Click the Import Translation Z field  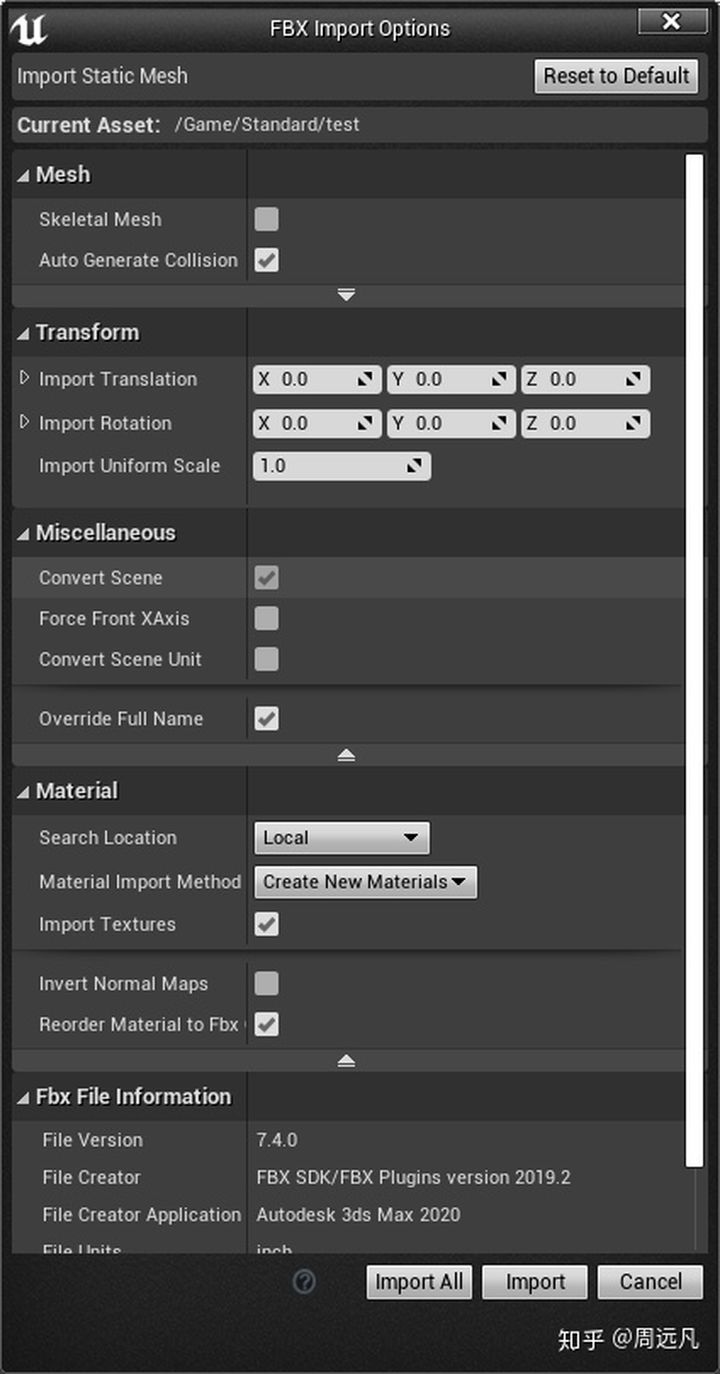[585, 380]
